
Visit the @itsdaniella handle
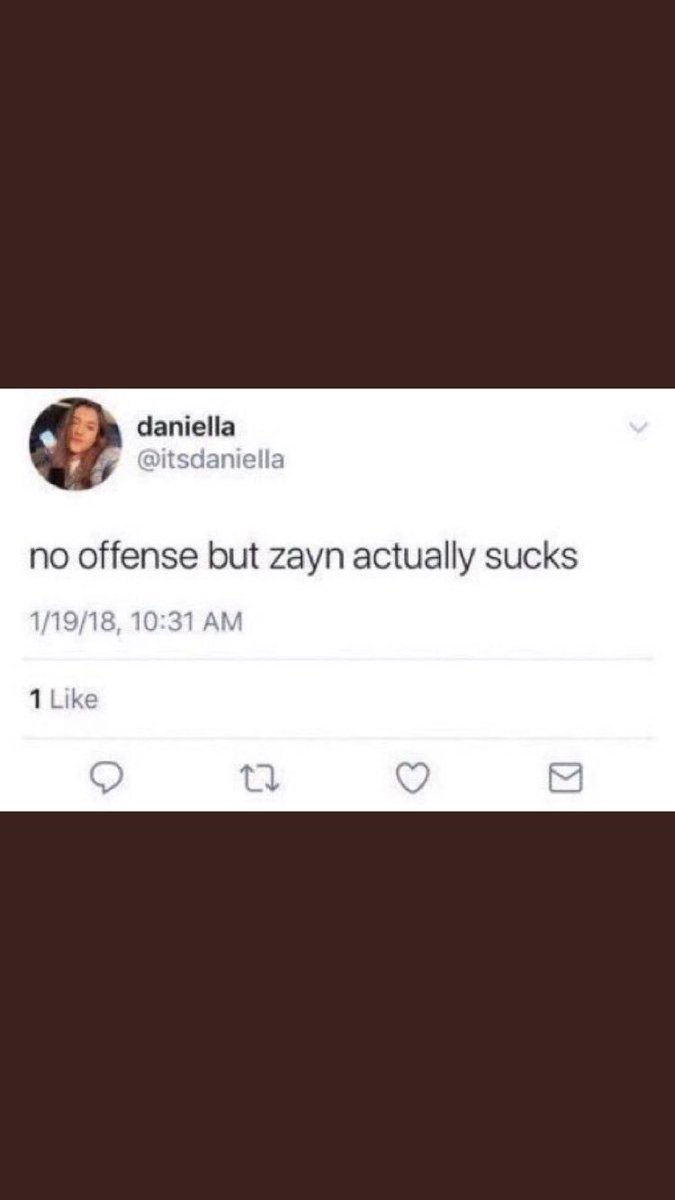pos(210,460)
